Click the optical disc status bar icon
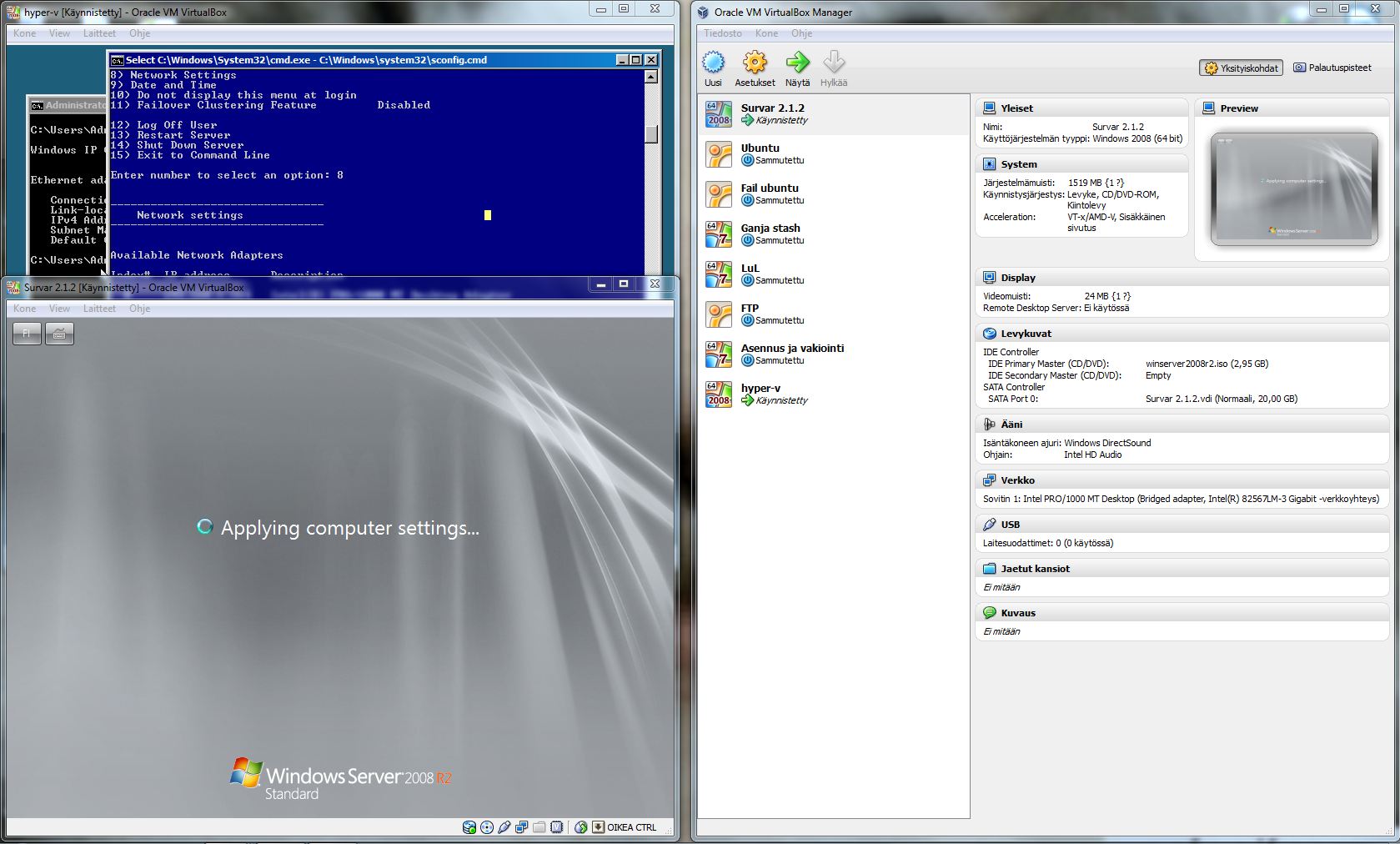The height and width of the screenshot is (844, 1400). 487,827
